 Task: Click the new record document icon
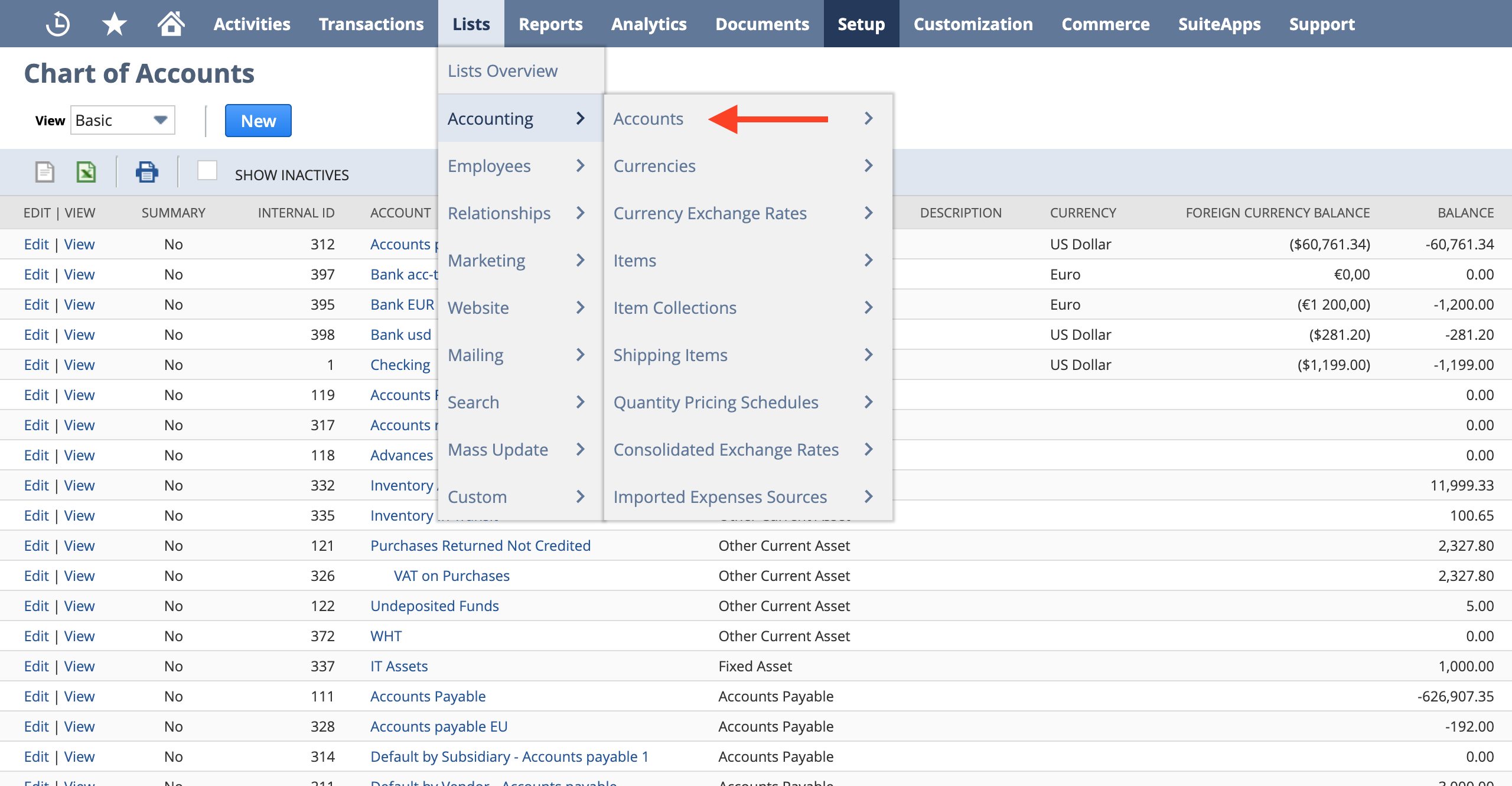[x=44, y=171]
